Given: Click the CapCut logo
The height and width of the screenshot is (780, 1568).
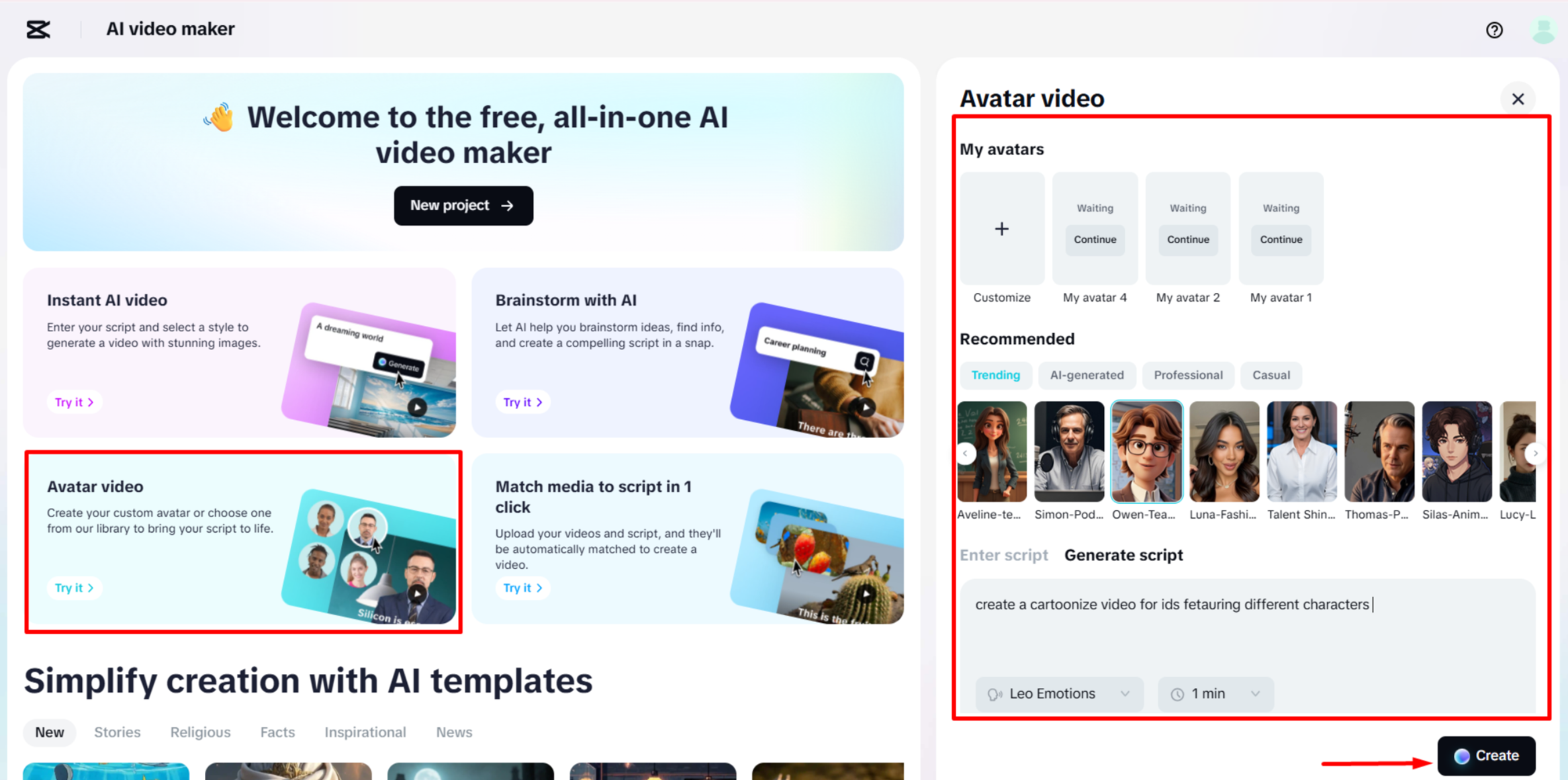Looking at the screenshot, I should 38,30.
